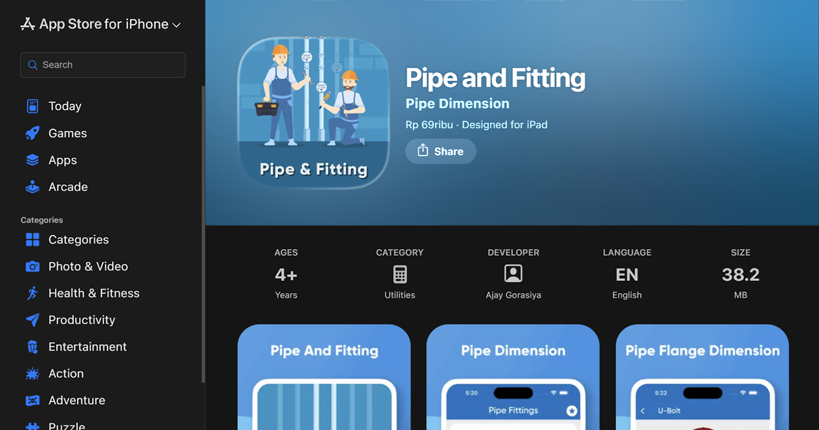The width and height of the screenshot is (819, 430).
Task: Browse the Photo & Video category
Action: [88, 266]
